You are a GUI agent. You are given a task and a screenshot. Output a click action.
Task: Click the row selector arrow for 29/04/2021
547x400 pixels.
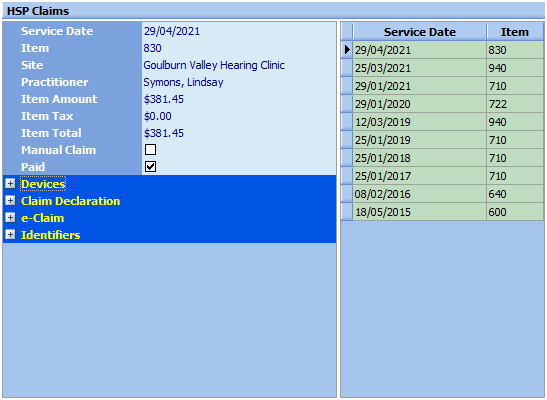347,50
